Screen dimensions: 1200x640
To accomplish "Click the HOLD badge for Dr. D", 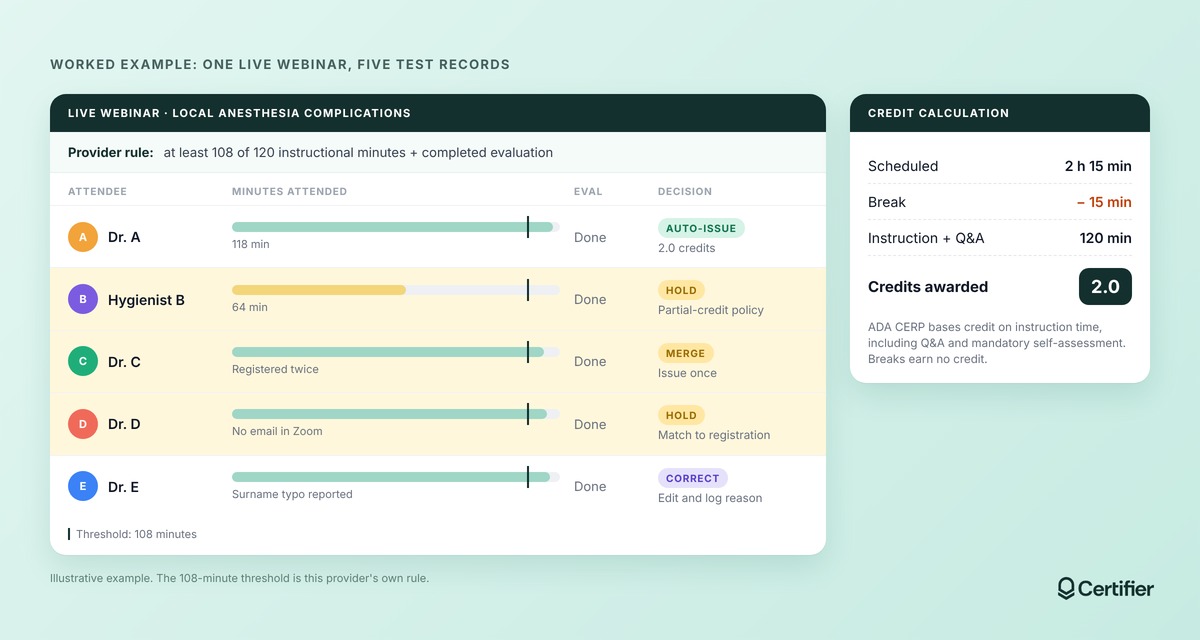I will tap(681, 415).
